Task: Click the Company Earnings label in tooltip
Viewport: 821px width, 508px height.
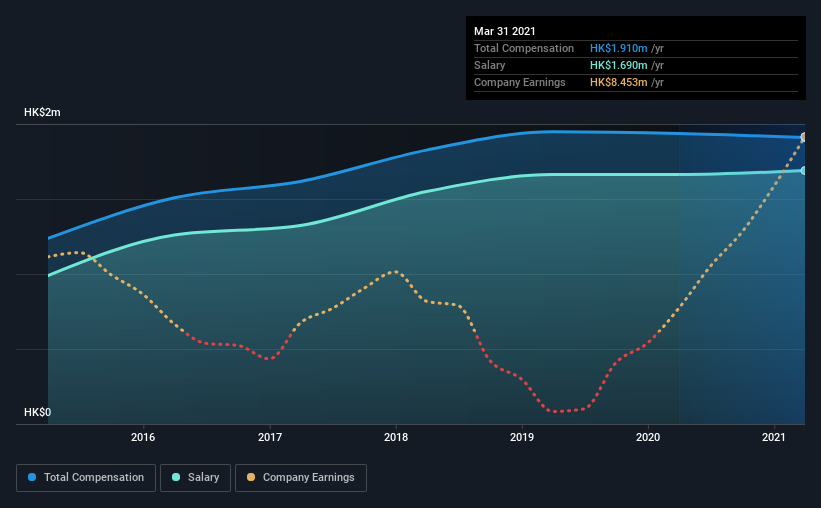Action: (x=520, y=82)
